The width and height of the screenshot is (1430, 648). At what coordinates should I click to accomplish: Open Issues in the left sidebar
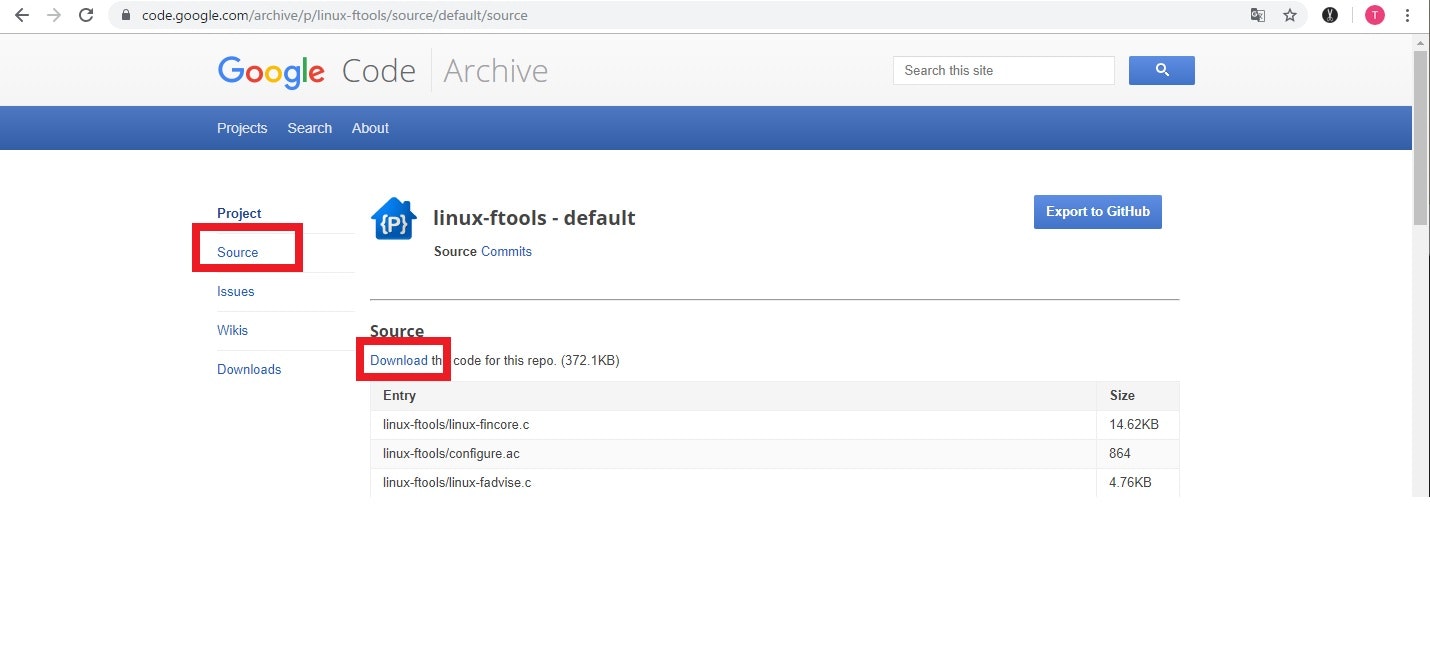(235, 291)
